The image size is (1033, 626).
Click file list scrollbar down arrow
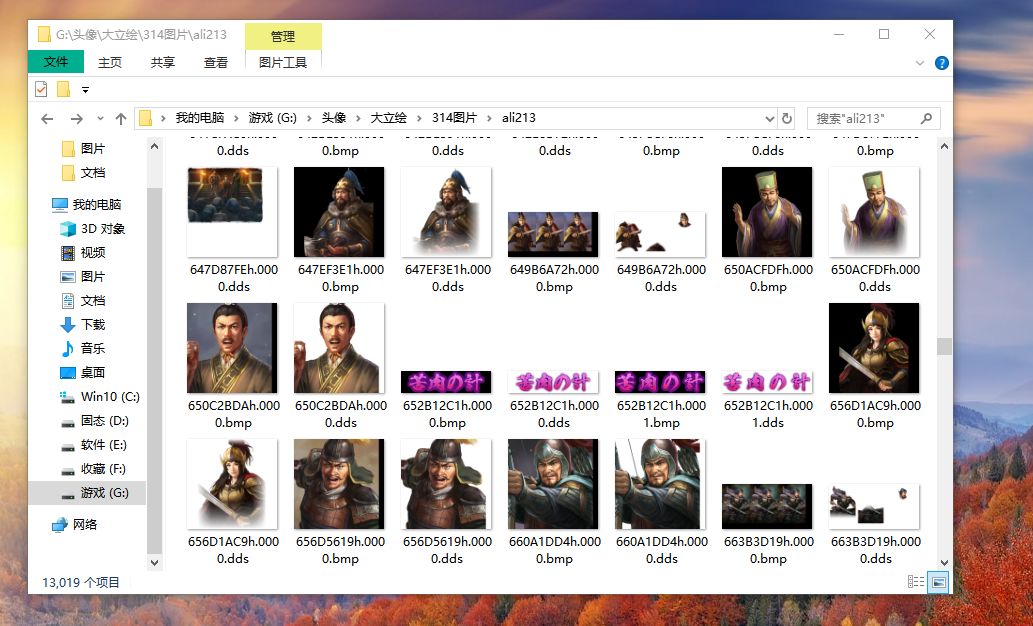[x=944, y=562]
